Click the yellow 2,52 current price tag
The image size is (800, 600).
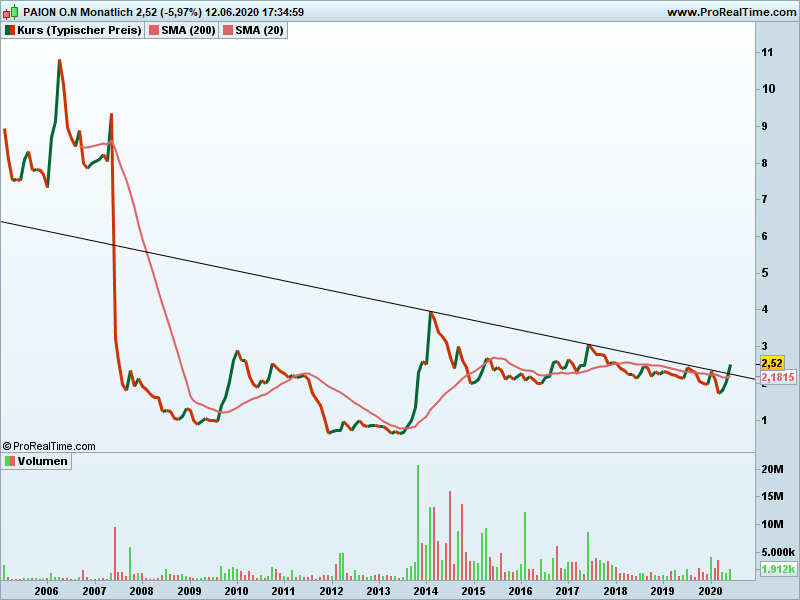(771, 362)
